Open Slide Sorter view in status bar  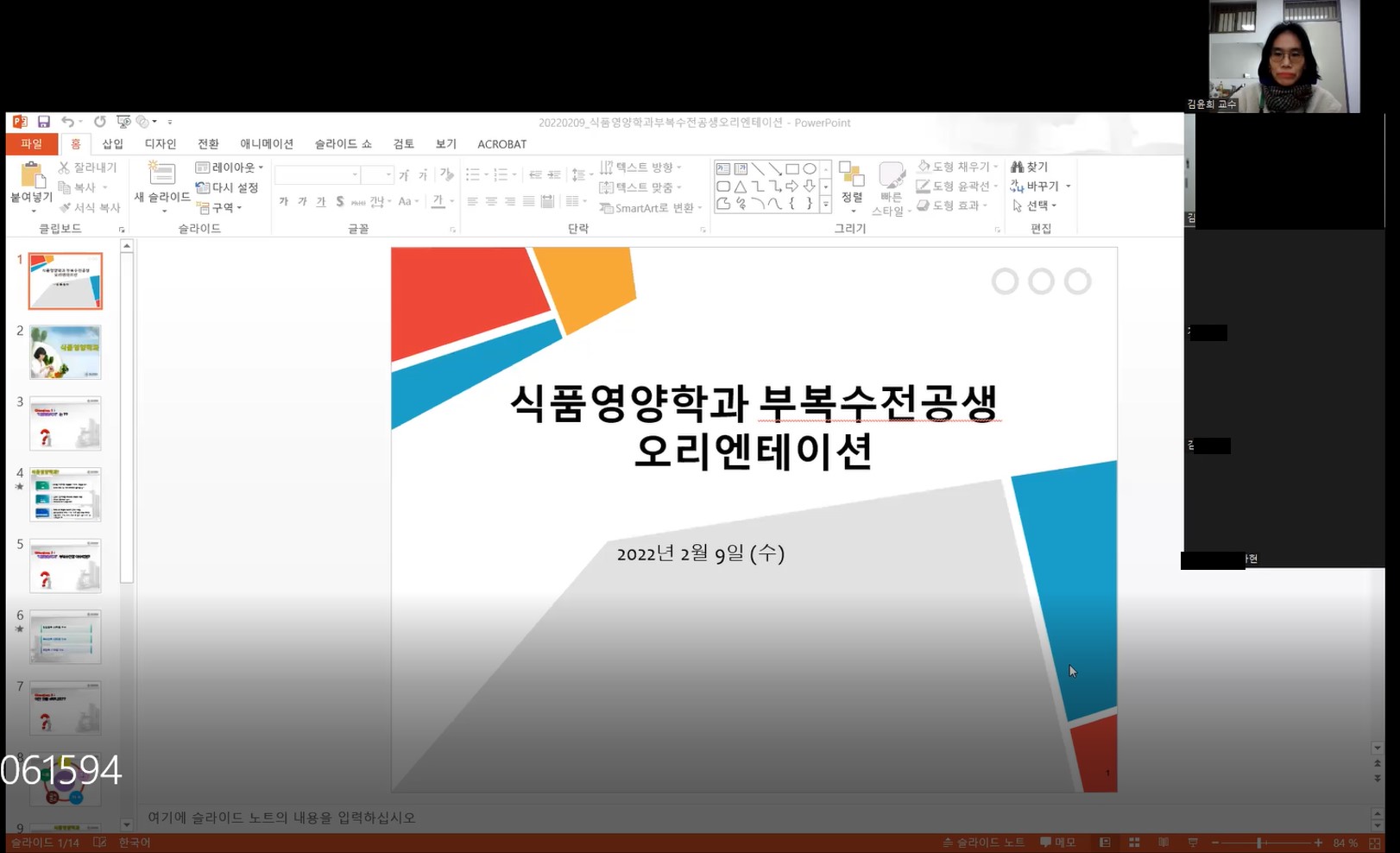coord(1134,843)
